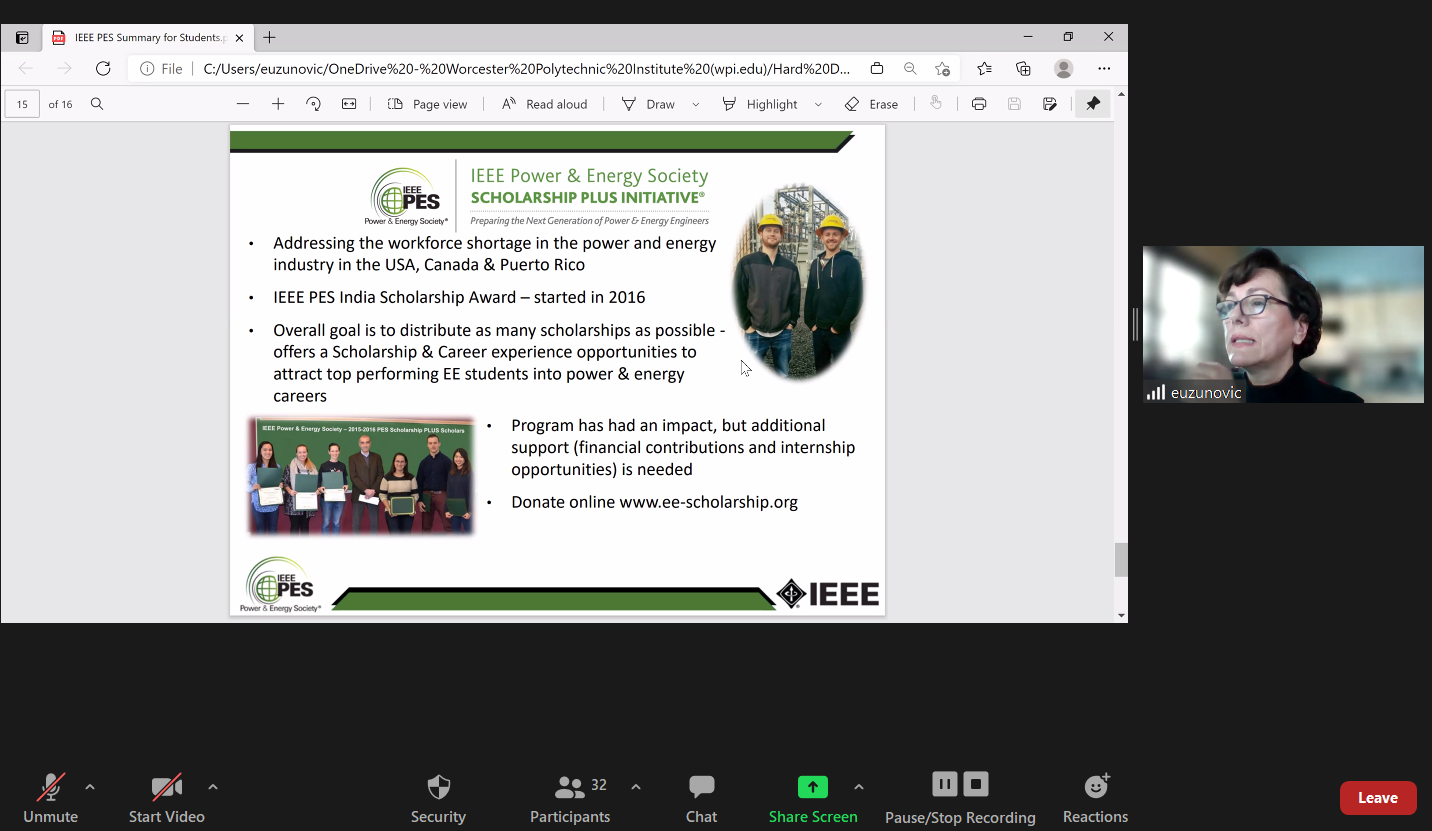Select the Erase tool
This screenshot has height=831, width=1432.
click(x=871, y=103)
